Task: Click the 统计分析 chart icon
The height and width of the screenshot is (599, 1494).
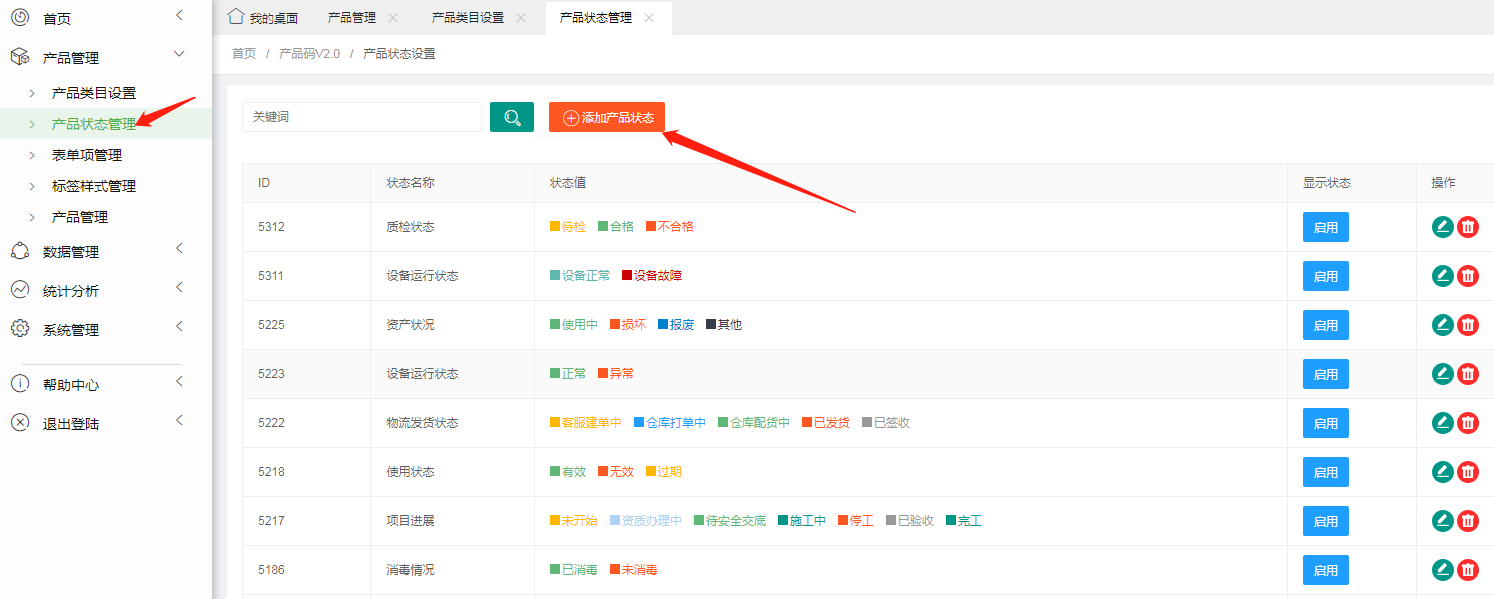Action: 20,290
